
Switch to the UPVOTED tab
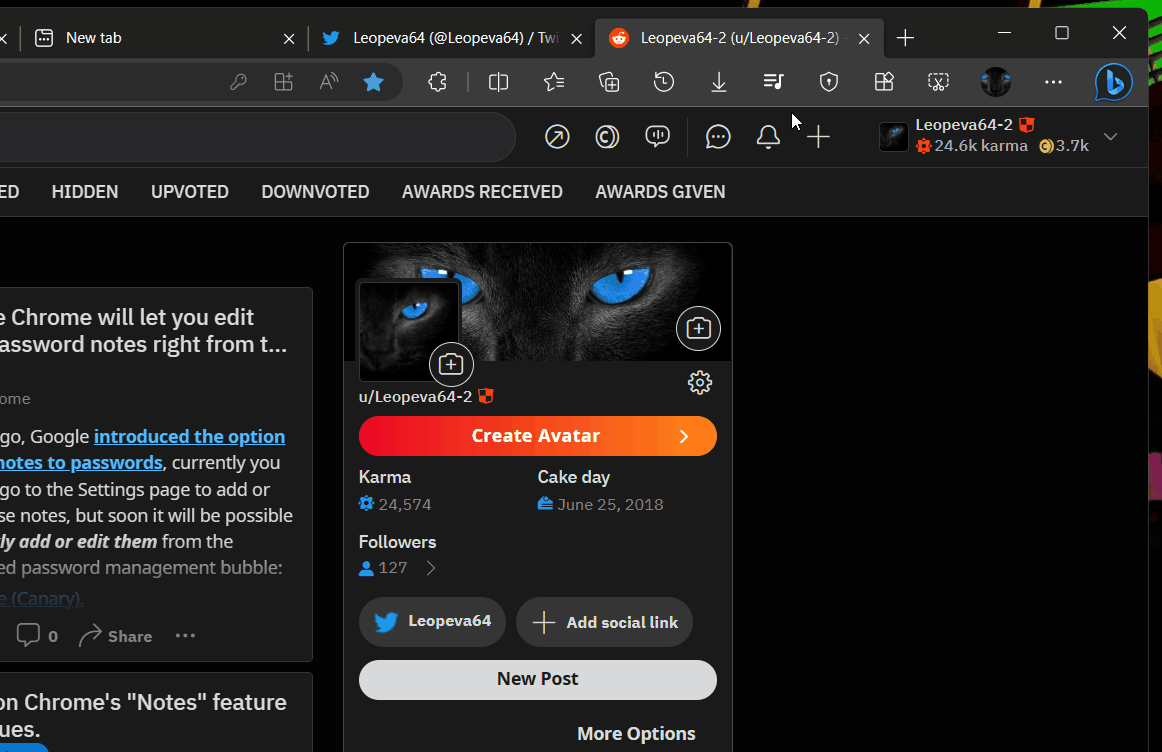tap(189, 191)
